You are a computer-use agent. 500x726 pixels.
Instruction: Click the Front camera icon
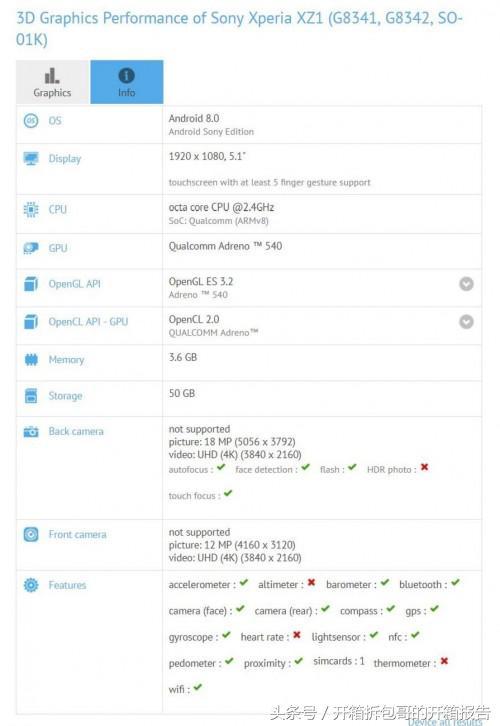31,535
